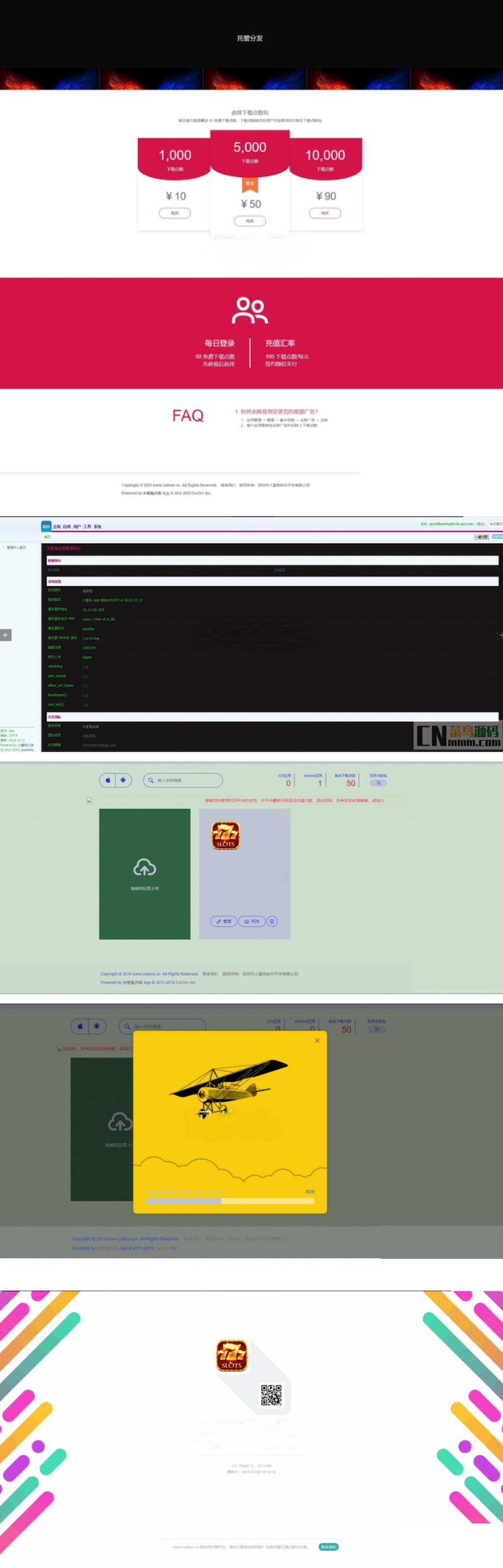Expand the FAQ question about removing bottom ads
Image resolution: width=503 pixels, height=1568 pixels.
pos(277,411)
